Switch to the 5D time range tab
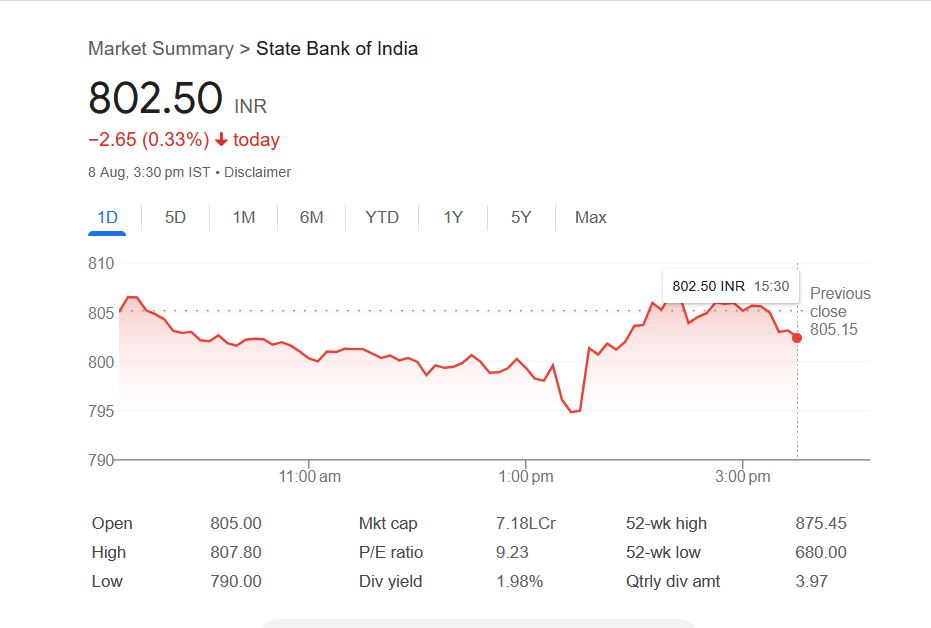This screenshot has height=628, width=931. [x=175, y=217]
